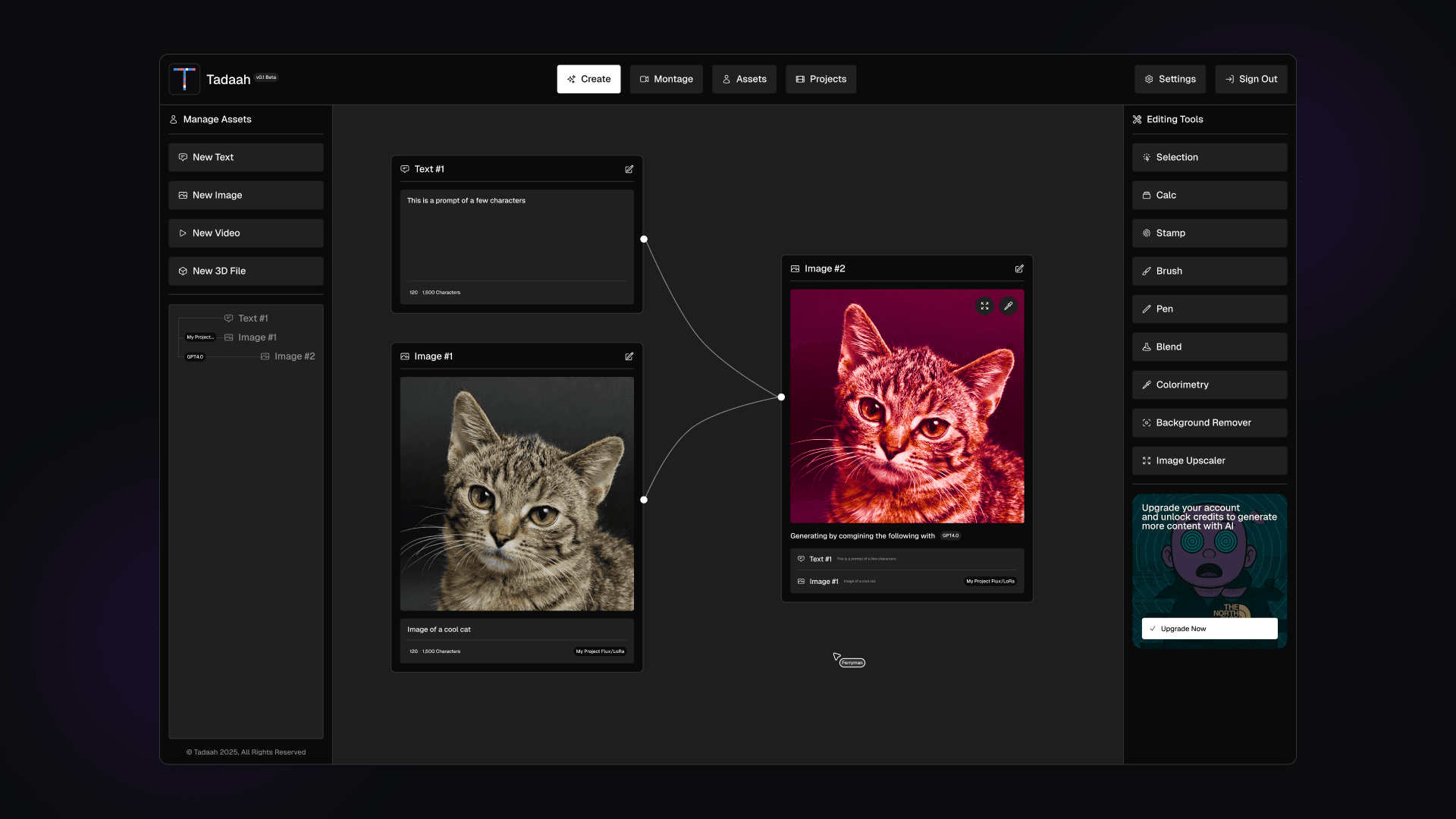Add a New Video asset
Viewport: 1456px width, 819px height.
246,233
